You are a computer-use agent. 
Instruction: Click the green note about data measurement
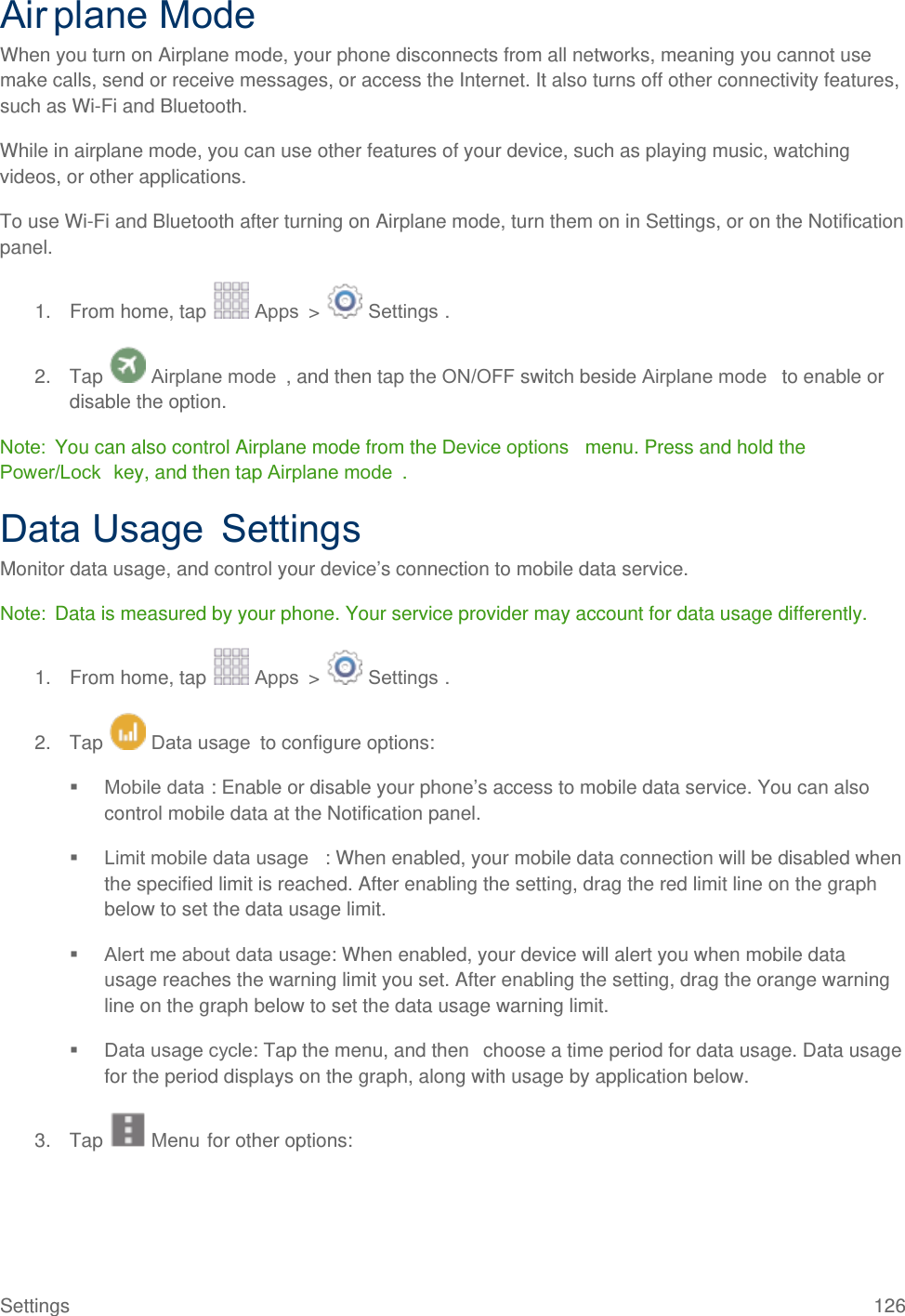(x=433, y=613)
